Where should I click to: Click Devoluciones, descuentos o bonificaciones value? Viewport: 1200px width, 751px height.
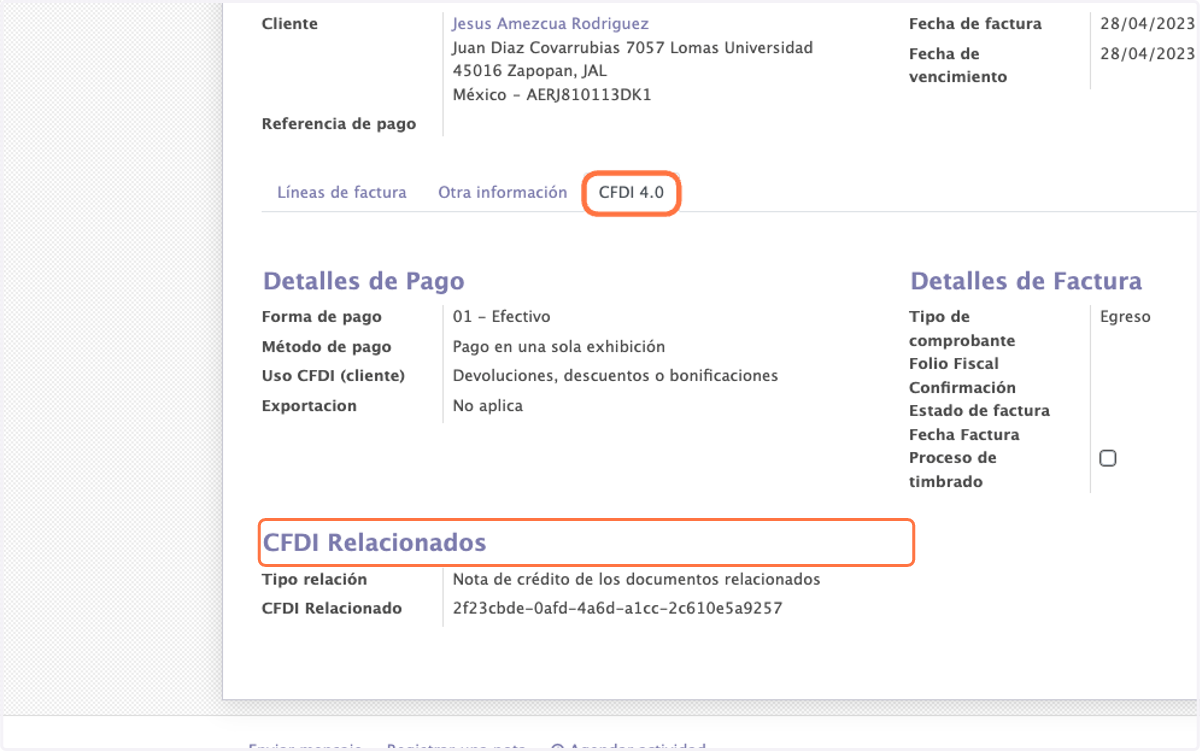pyautogui.click(x=615, y=376)
